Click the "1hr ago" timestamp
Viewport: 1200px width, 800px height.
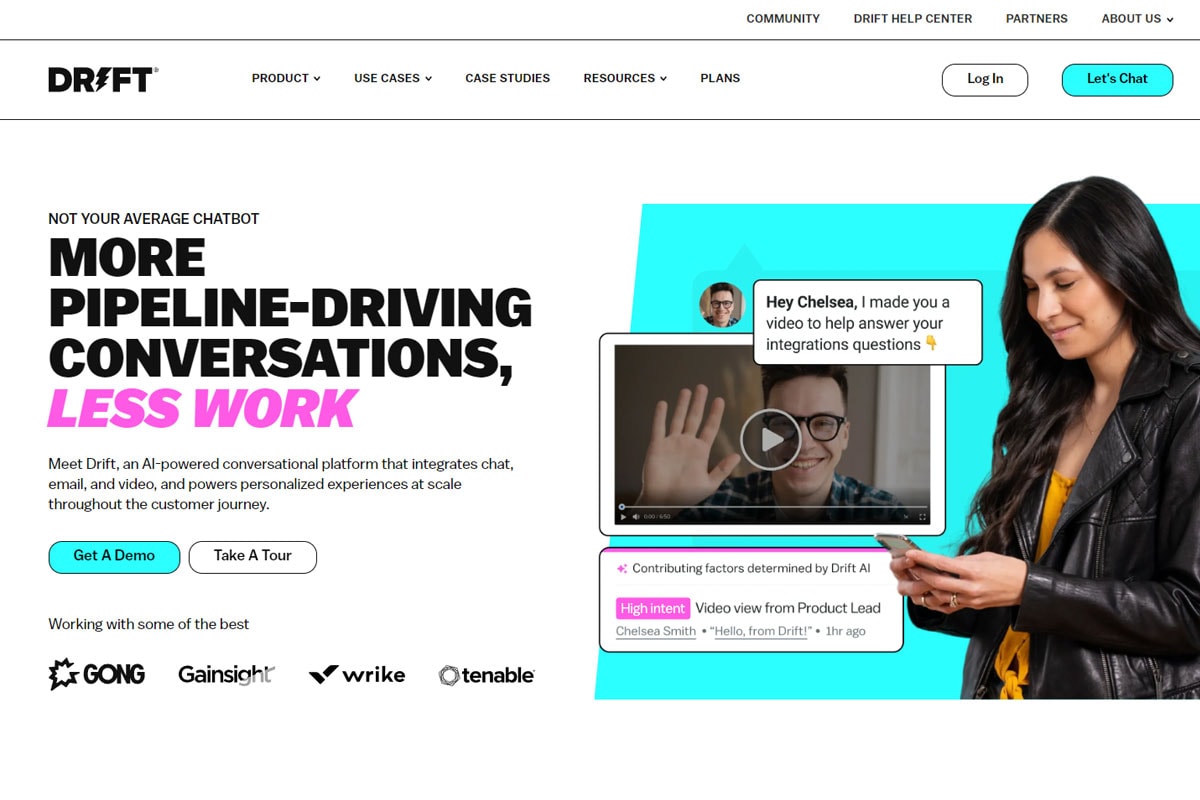pos(845,631)
